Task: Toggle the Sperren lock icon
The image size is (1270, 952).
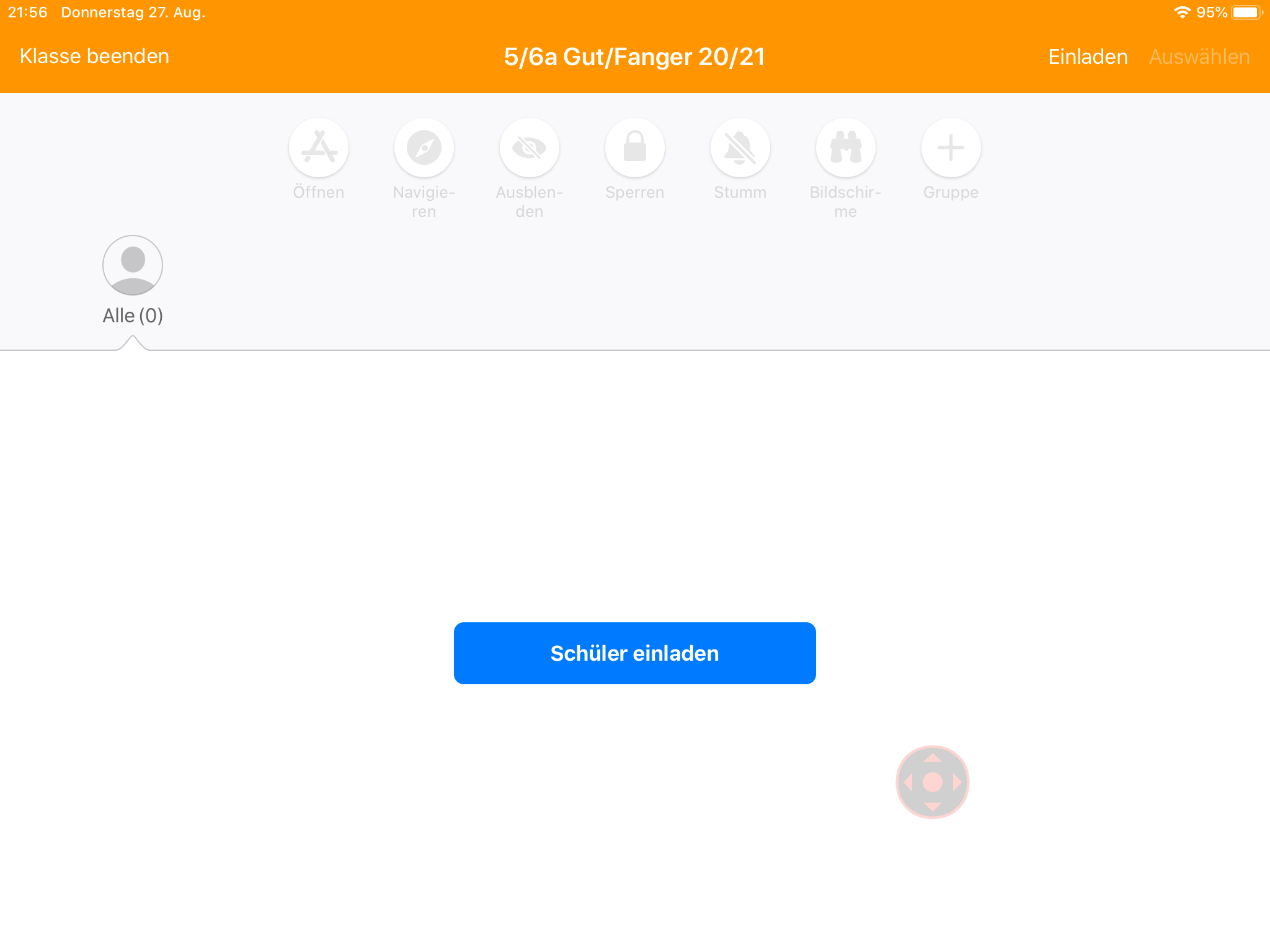Action: pos(635,148)
